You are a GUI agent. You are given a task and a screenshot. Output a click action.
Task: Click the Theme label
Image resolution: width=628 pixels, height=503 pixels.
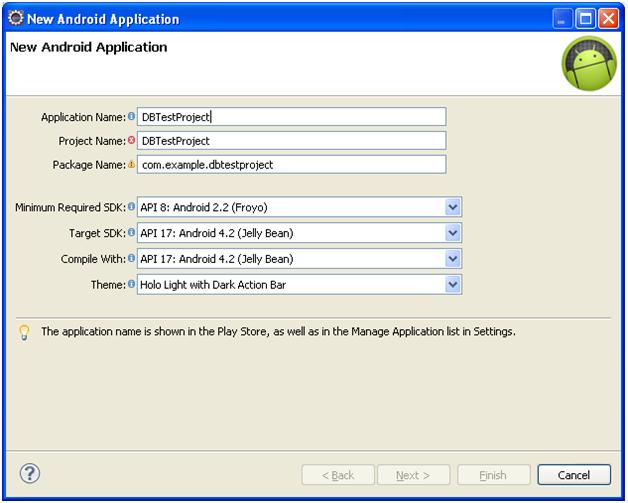click(108, 285)
